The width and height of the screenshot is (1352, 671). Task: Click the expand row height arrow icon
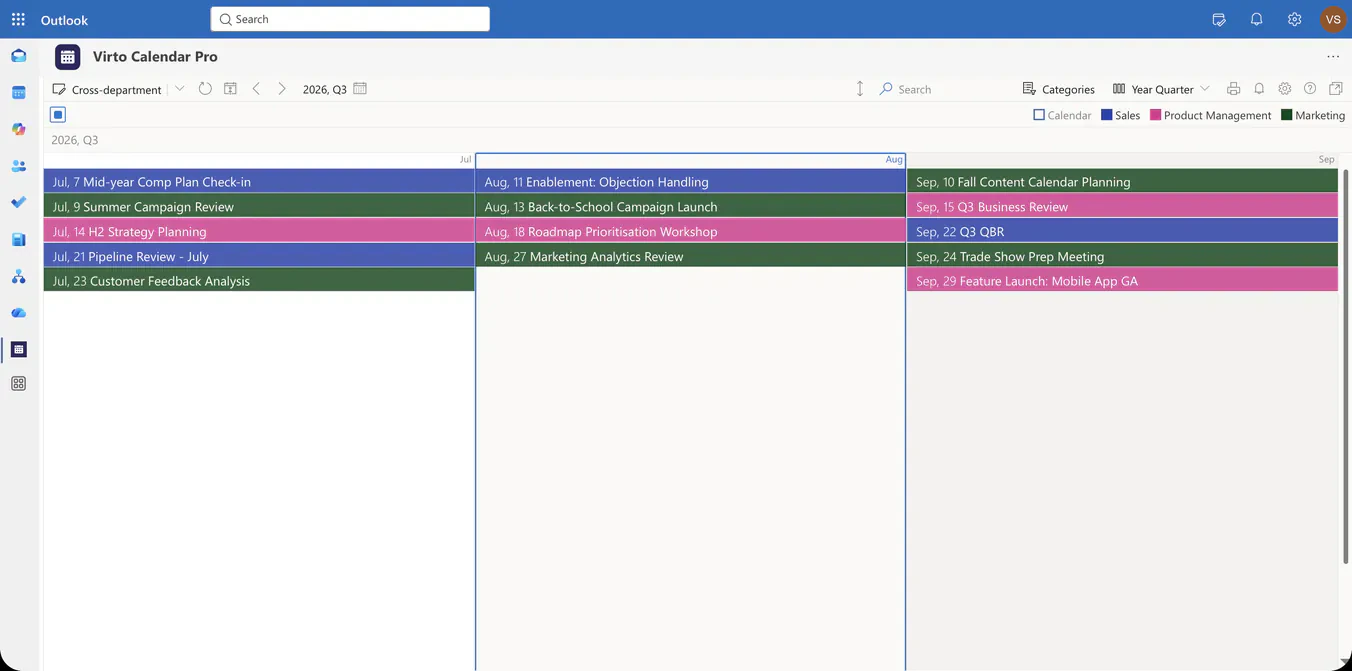(x=859, y=89)
